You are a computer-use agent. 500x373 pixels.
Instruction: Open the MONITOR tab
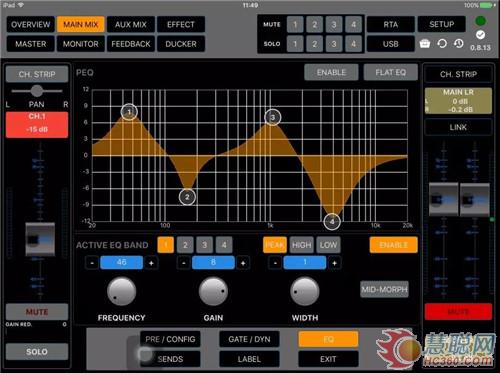click(x=81, y=44)
